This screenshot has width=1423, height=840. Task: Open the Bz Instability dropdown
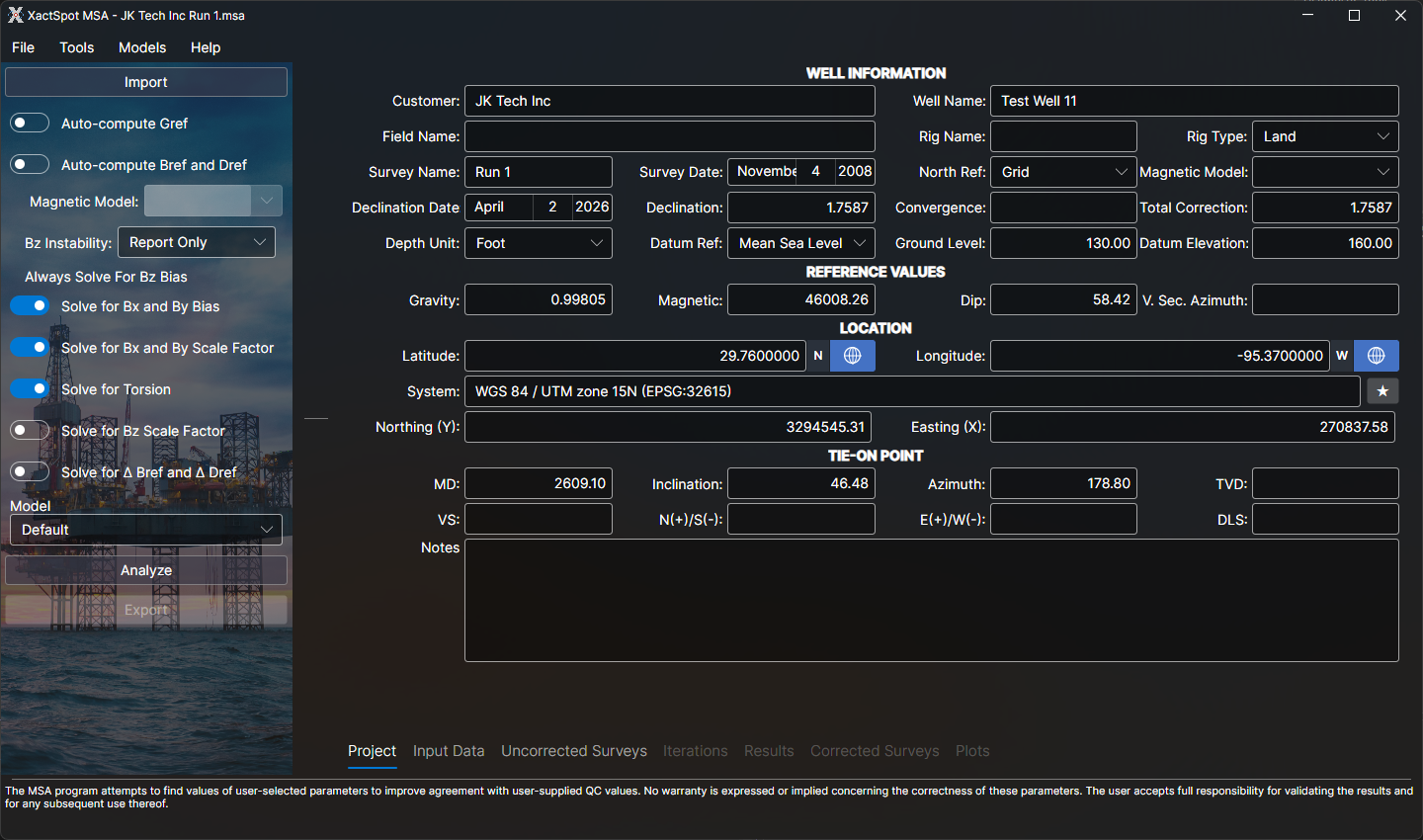(196, 241)
